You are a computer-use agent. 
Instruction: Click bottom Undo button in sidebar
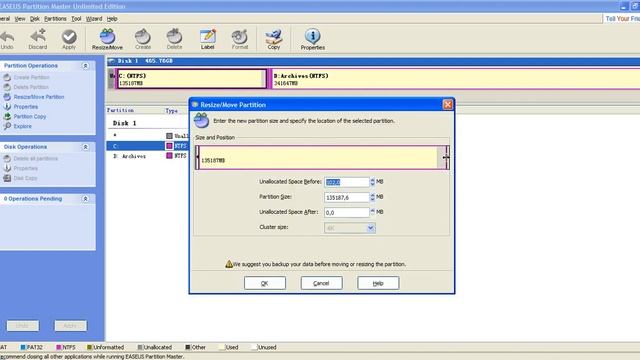pos(23,326)
